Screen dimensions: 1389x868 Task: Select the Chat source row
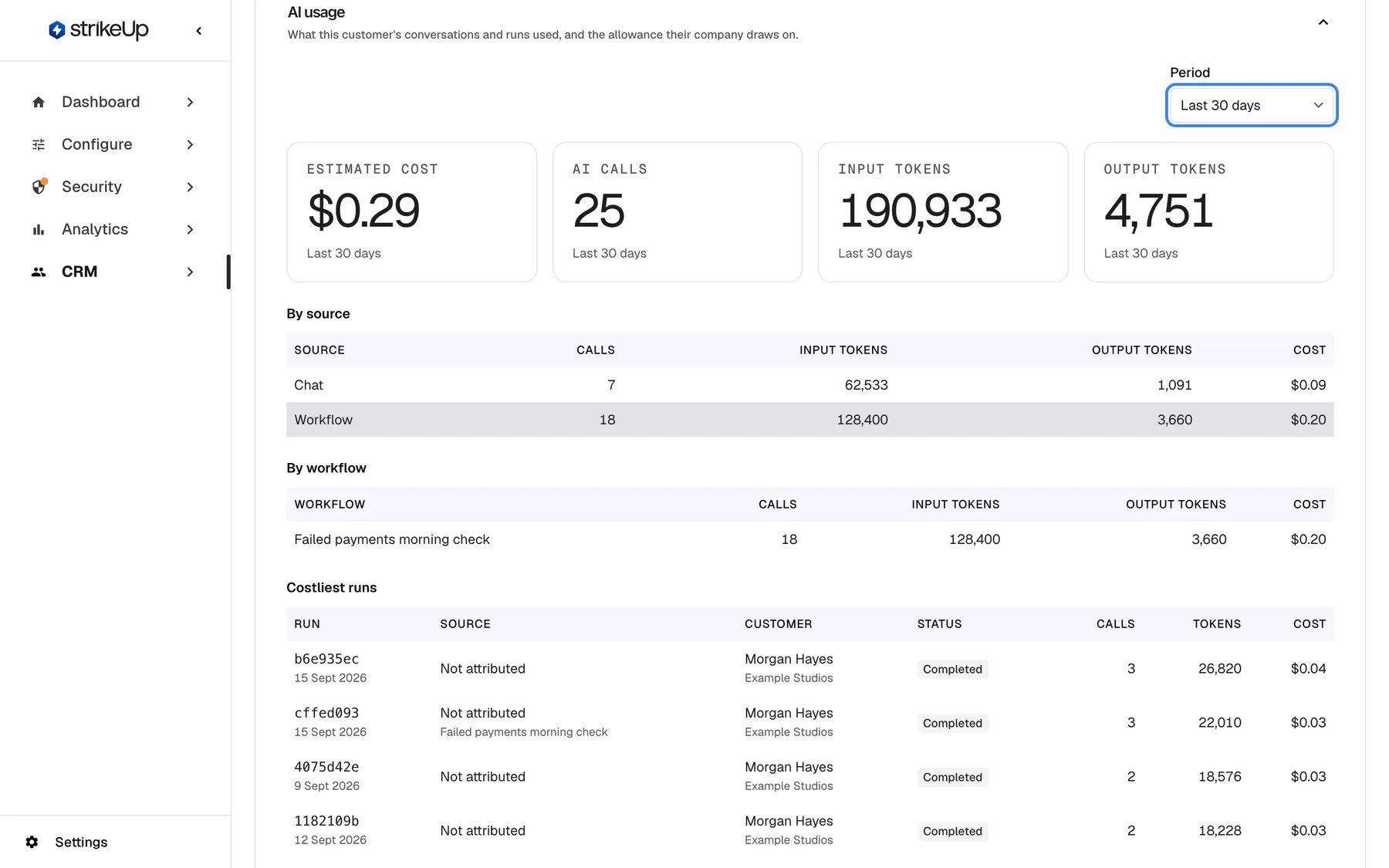pos(809,385)
